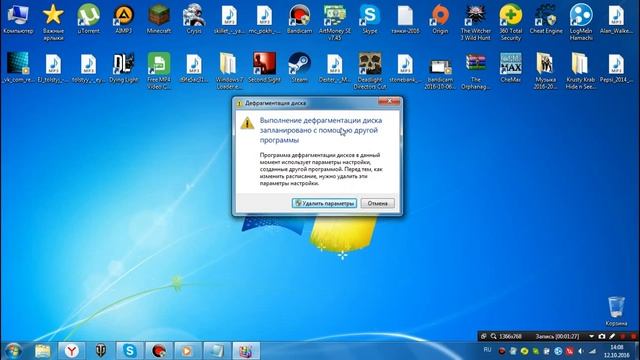
Task: Launch the AIMP3 desktop shortcut
Action: pyautogui.click(x=124, y=19)
